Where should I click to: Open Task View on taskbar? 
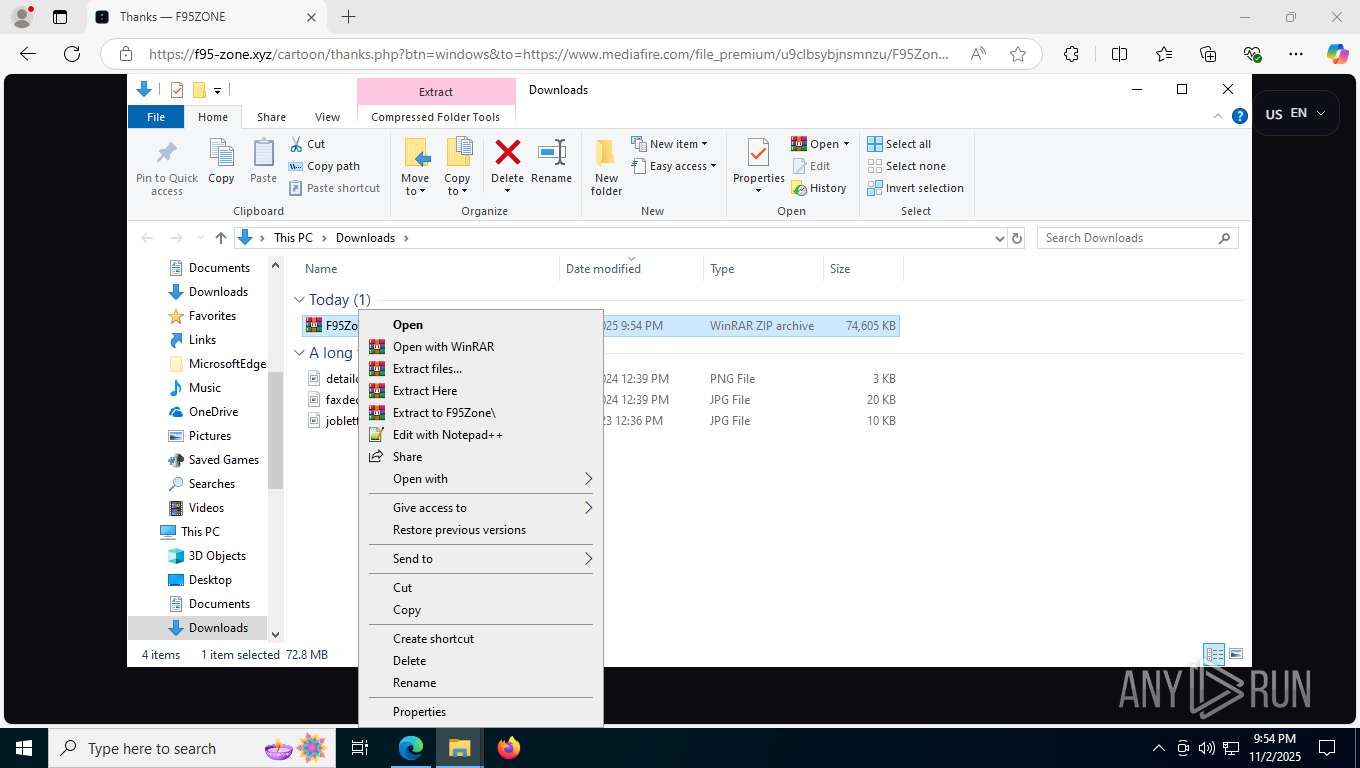click(360, 748)
